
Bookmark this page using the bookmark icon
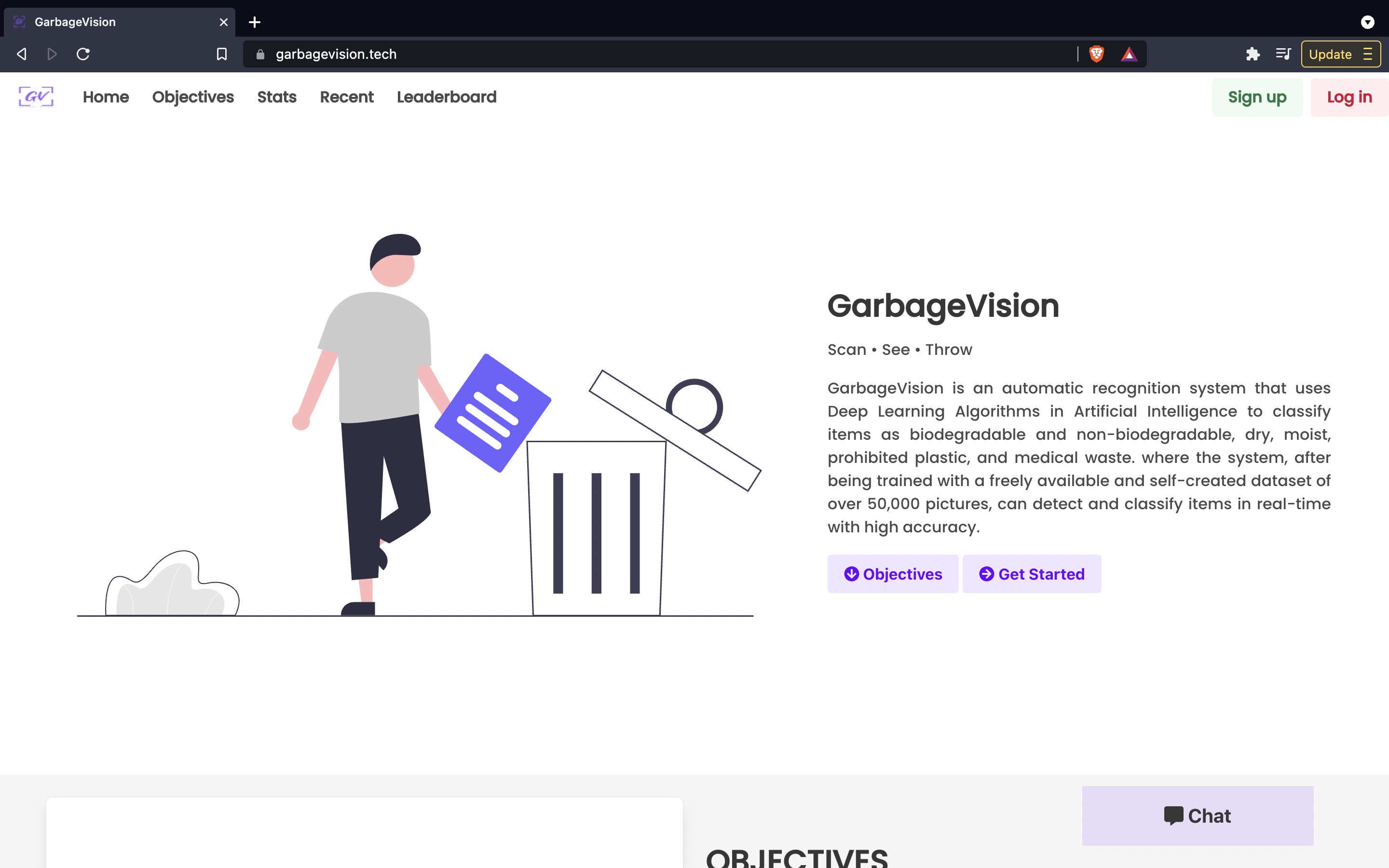(221, 54)
